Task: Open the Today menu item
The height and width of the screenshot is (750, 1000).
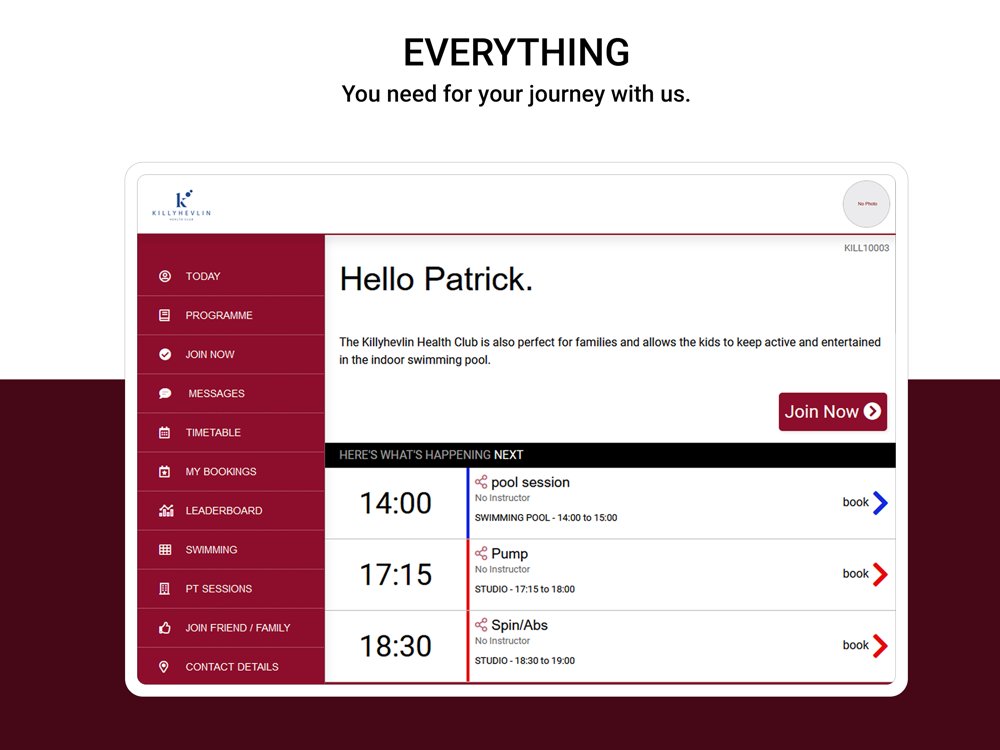Action: point(231,276)
